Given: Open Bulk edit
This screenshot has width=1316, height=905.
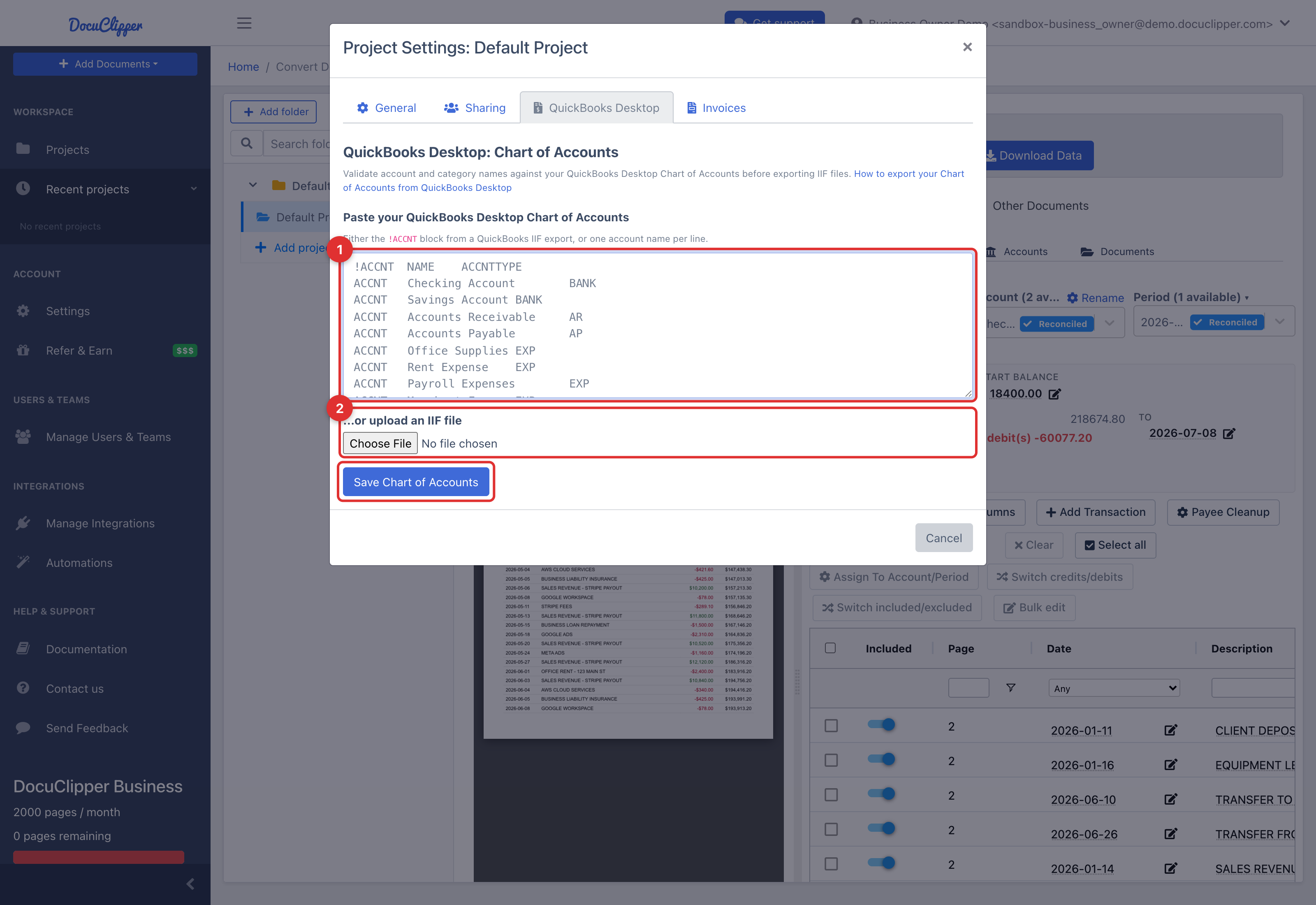Looking at the screenshot, I should pos(1034,607).
